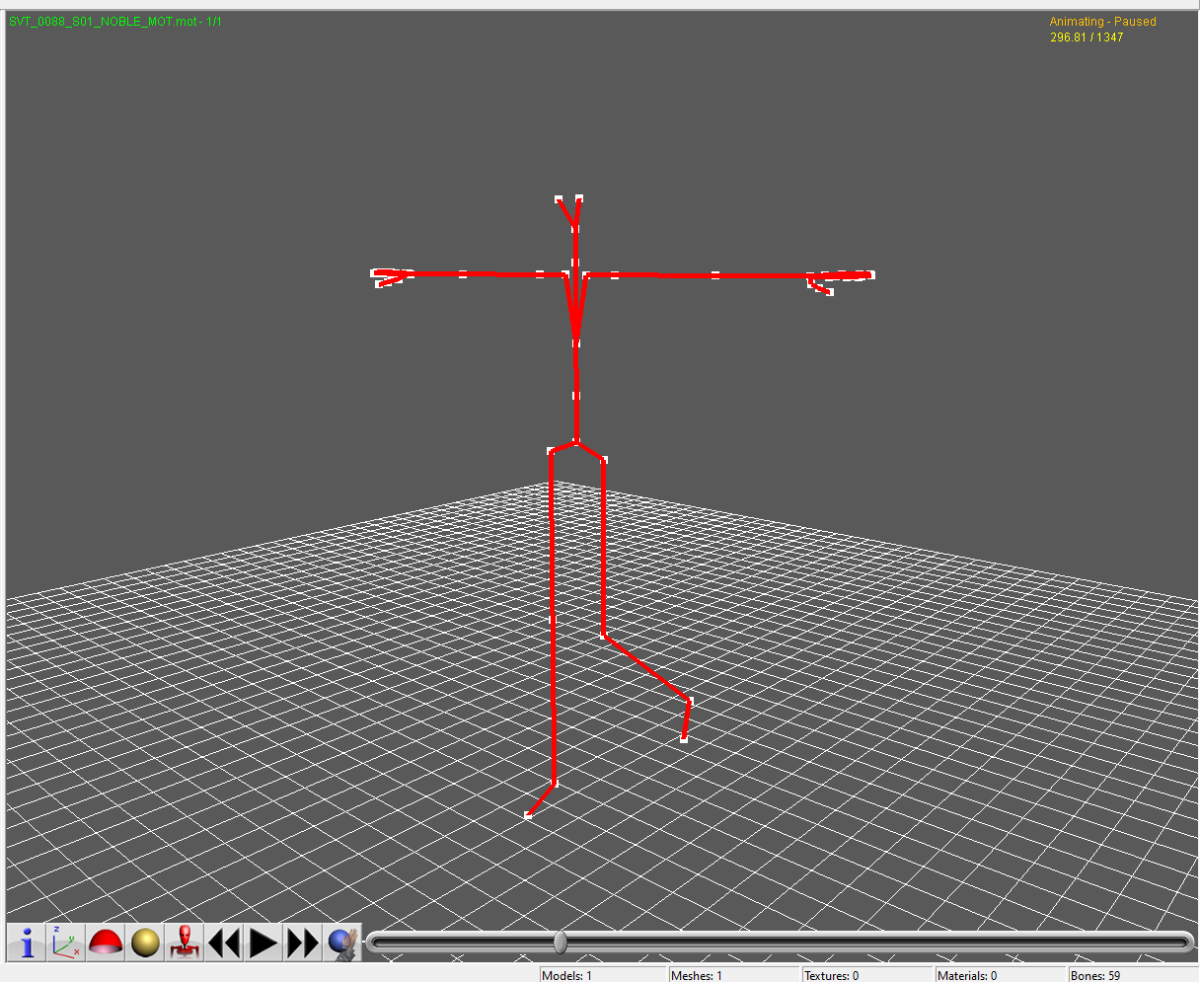This screenshot has width=1200, height=982.
Task: Click the 'Animating - Paused' status text
Action: coord(1102,21)
